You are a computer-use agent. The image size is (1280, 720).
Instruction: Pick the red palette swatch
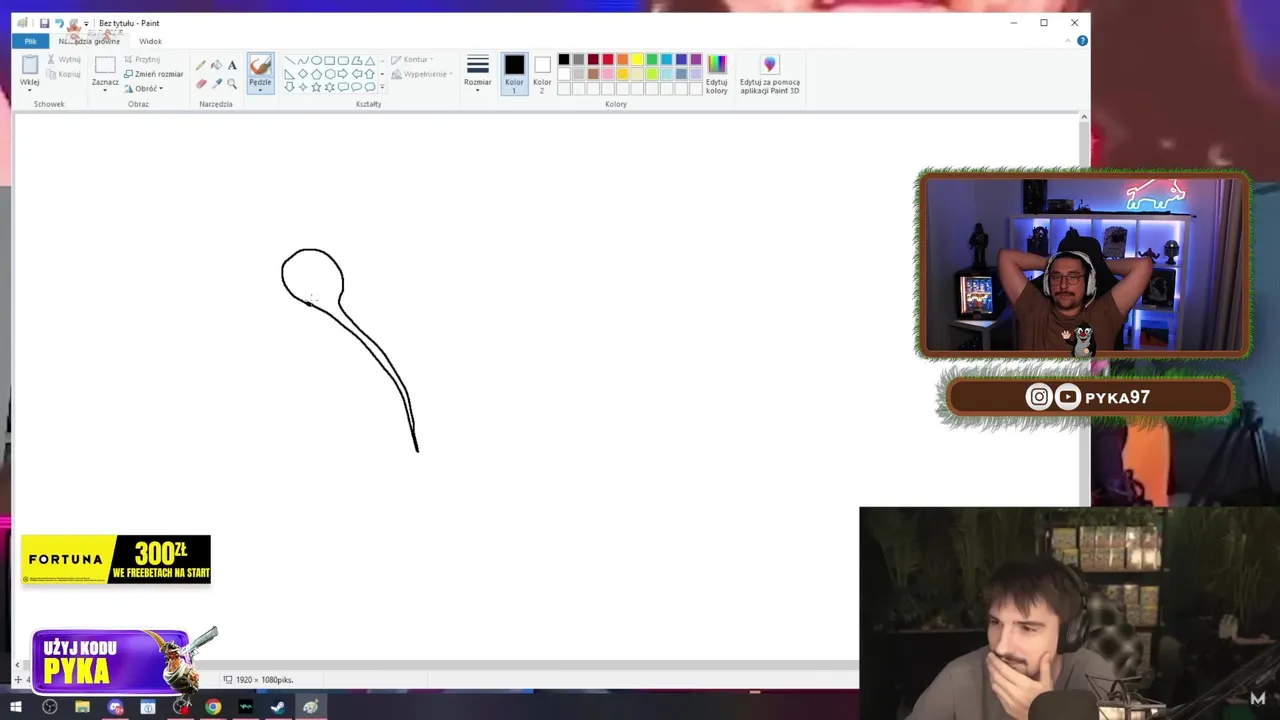(608, 59)
